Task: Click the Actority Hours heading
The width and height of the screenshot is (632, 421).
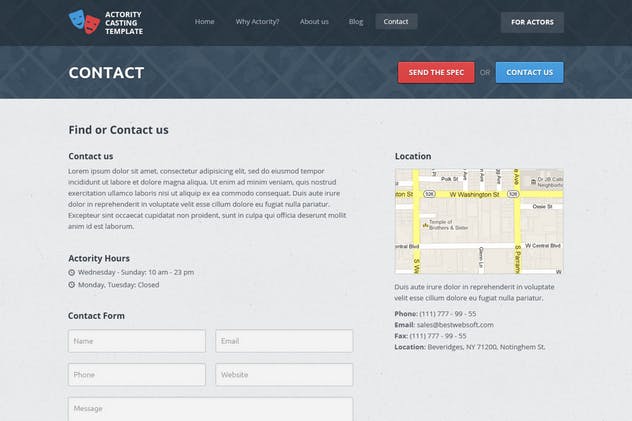Action: click(x=99, y=258)
